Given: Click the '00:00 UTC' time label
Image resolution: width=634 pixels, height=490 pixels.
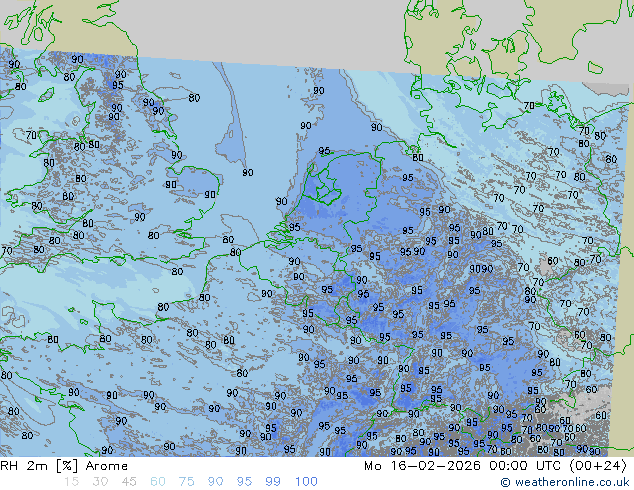Looking at the screenshot, I should point(525,466).
